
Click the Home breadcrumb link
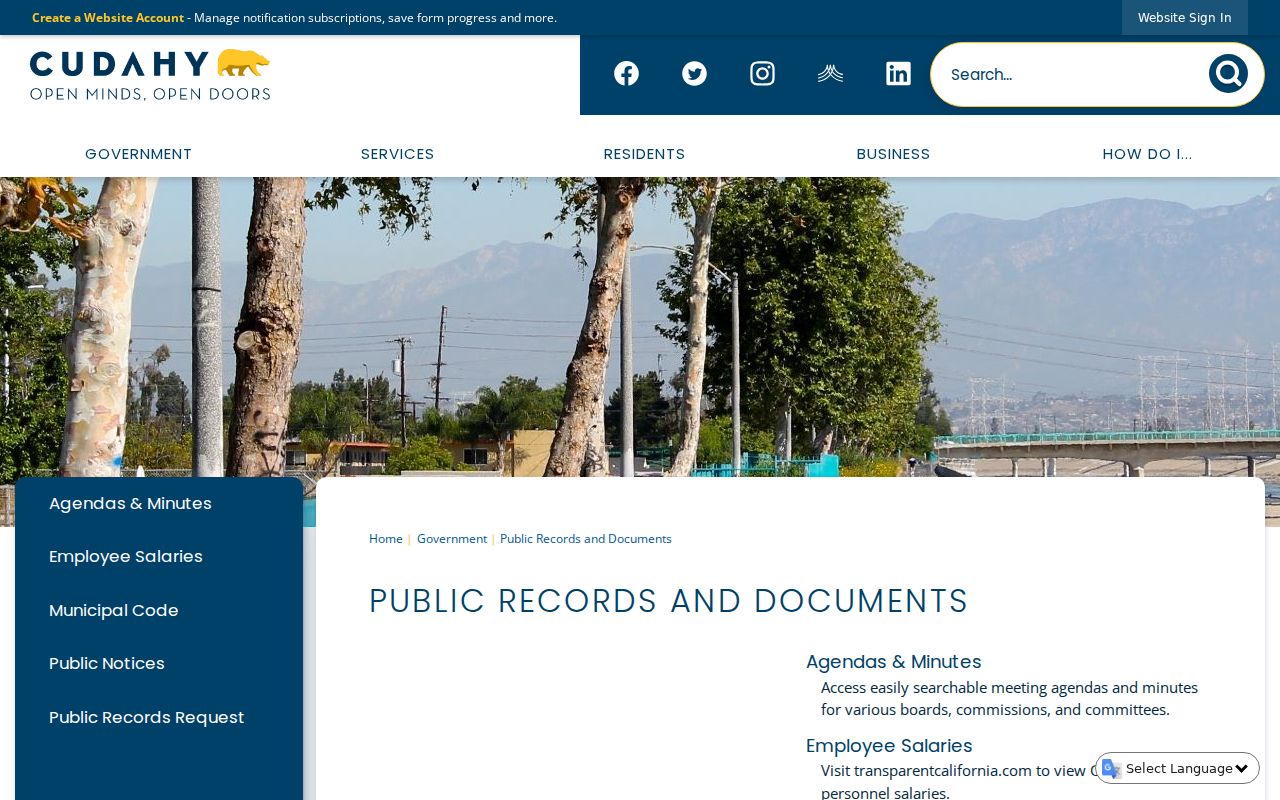tap(386, 539)
